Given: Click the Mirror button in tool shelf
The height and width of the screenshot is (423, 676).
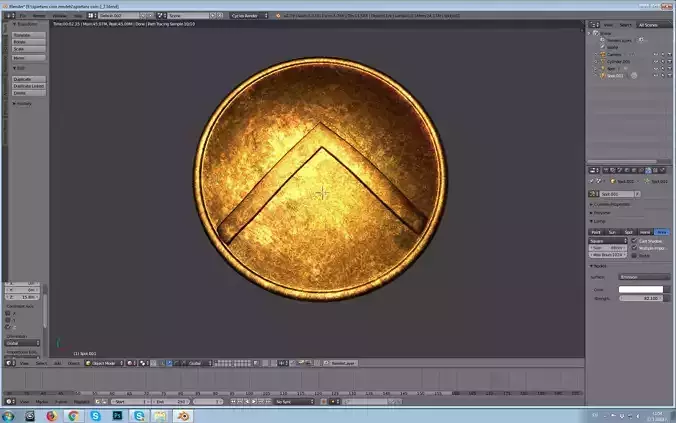Looking at the screenshot, I should [29, 58].
